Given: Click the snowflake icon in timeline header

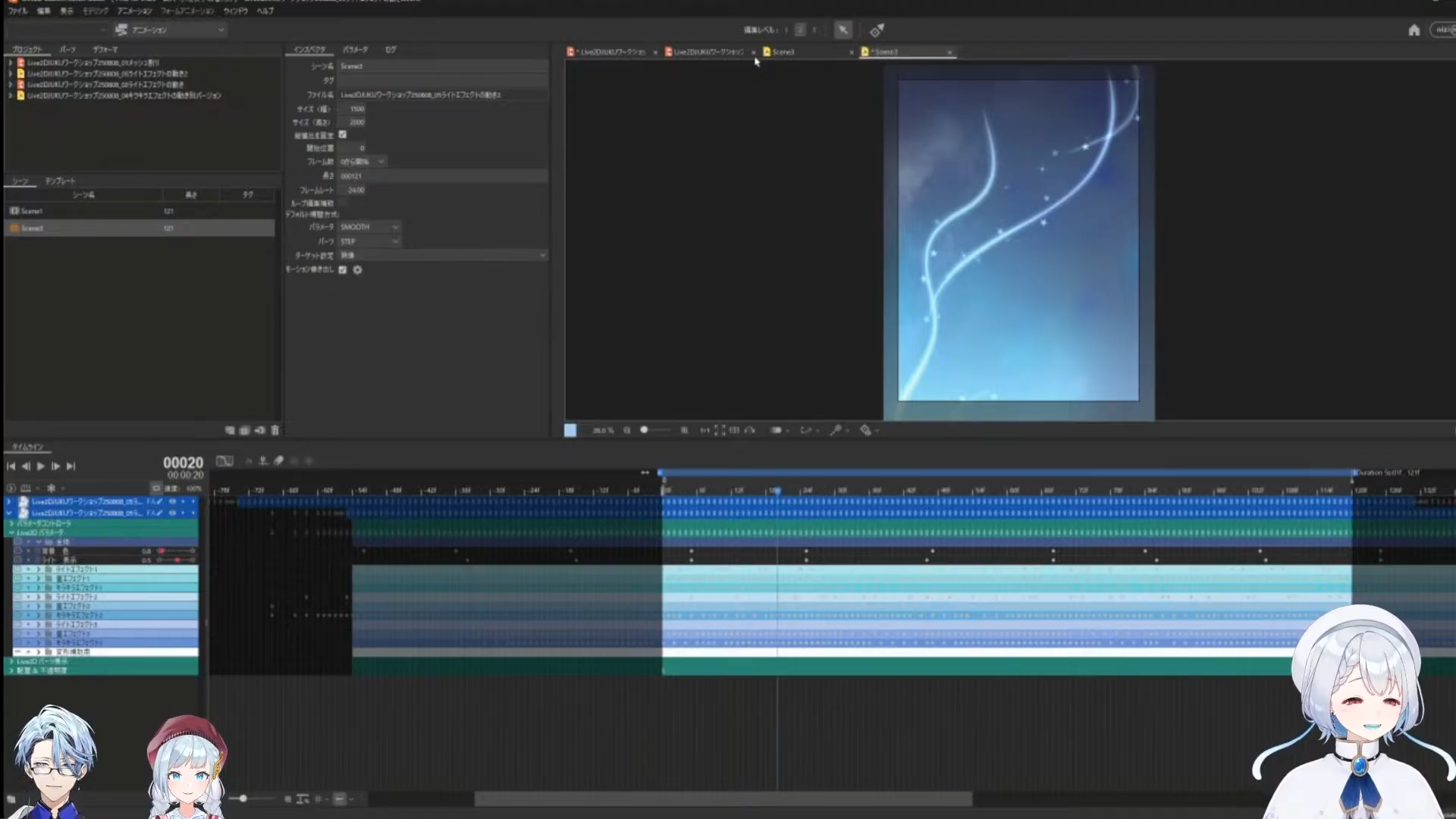Looking at the screenshot, I should click(52, 488).
